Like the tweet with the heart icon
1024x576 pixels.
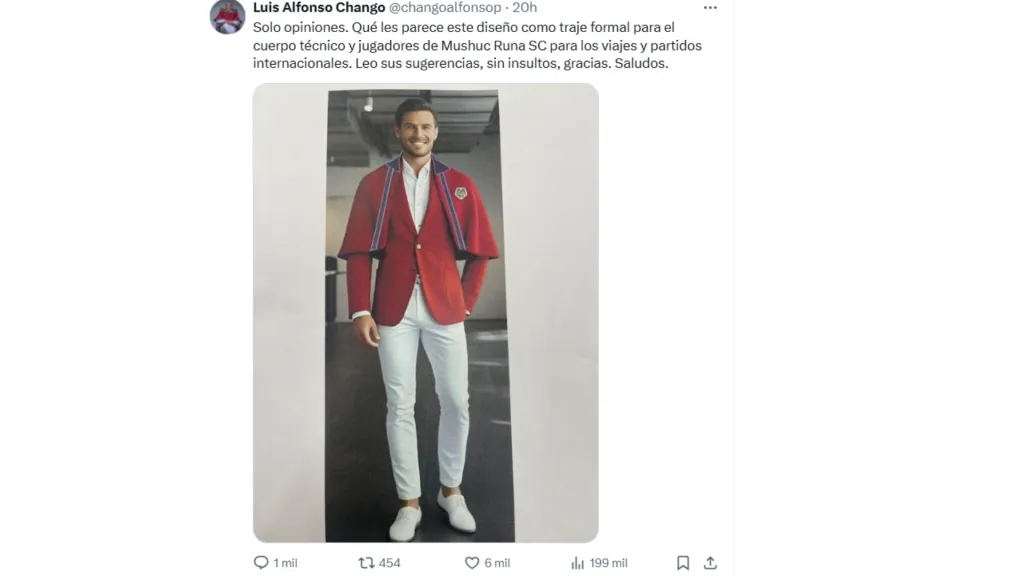(472, 563)
